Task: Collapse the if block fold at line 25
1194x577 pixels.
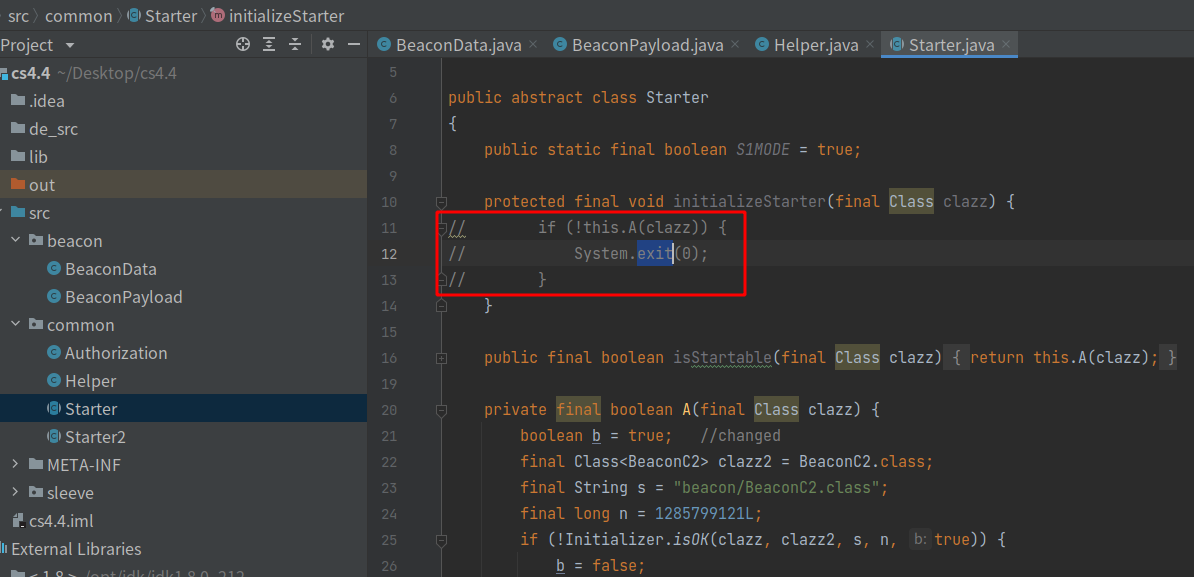Action: [x=441, y=540]
